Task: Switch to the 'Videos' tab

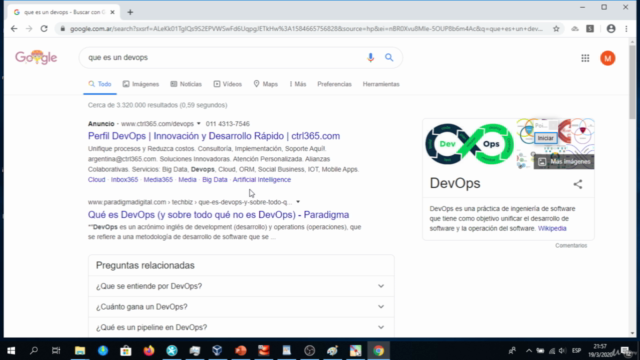Action: (x=227, y=84)
